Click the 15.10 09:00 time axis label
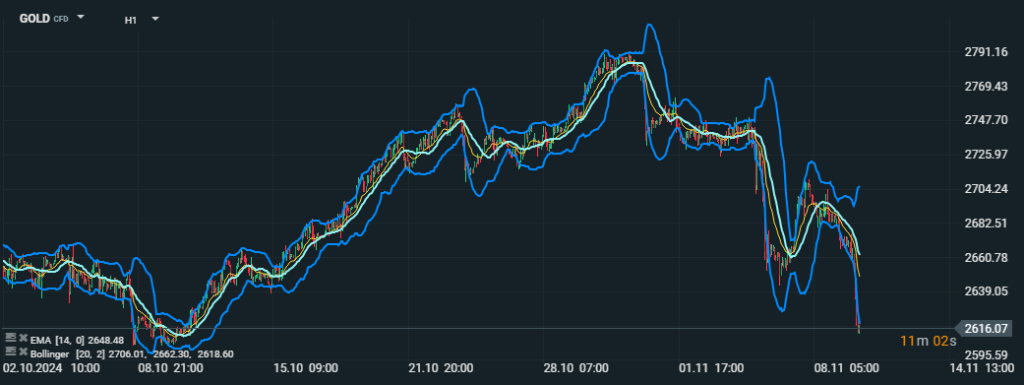Screen dimensions: 1024x385 [x=305, y=368]
